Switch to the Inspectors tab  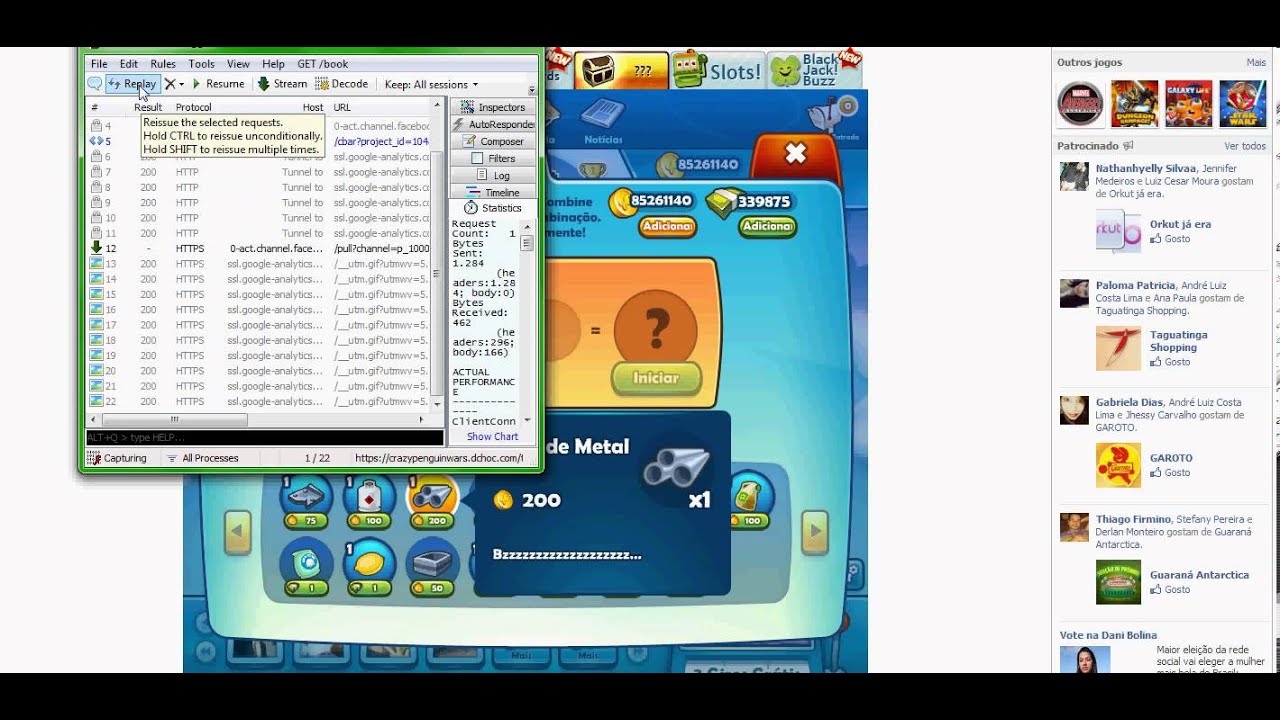(x=493, y=107)
